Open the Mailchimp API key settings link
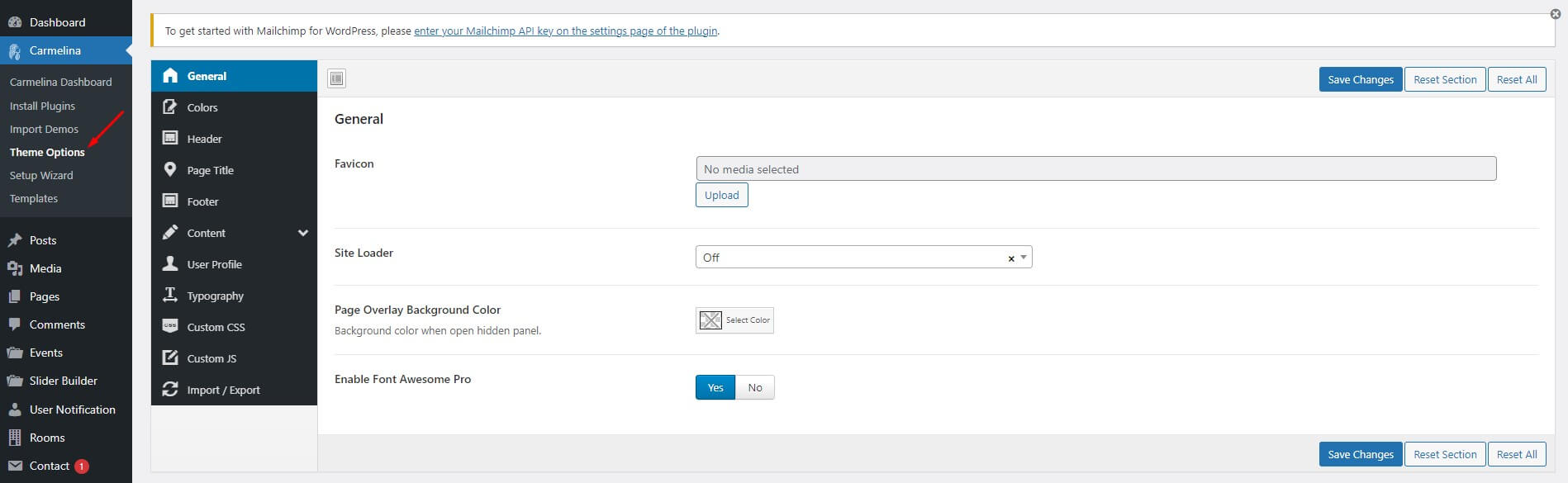The width and height of the screenshot is (1568, 483). tap(565, 31)
